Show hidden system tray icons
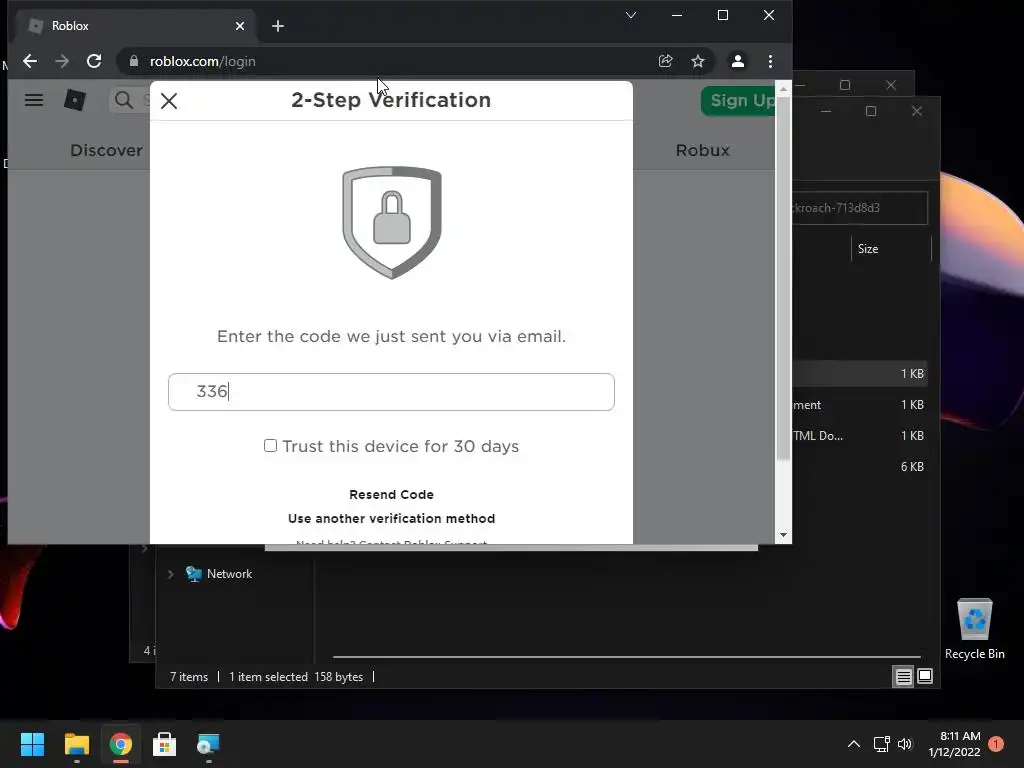 click(x=854, y=744)
